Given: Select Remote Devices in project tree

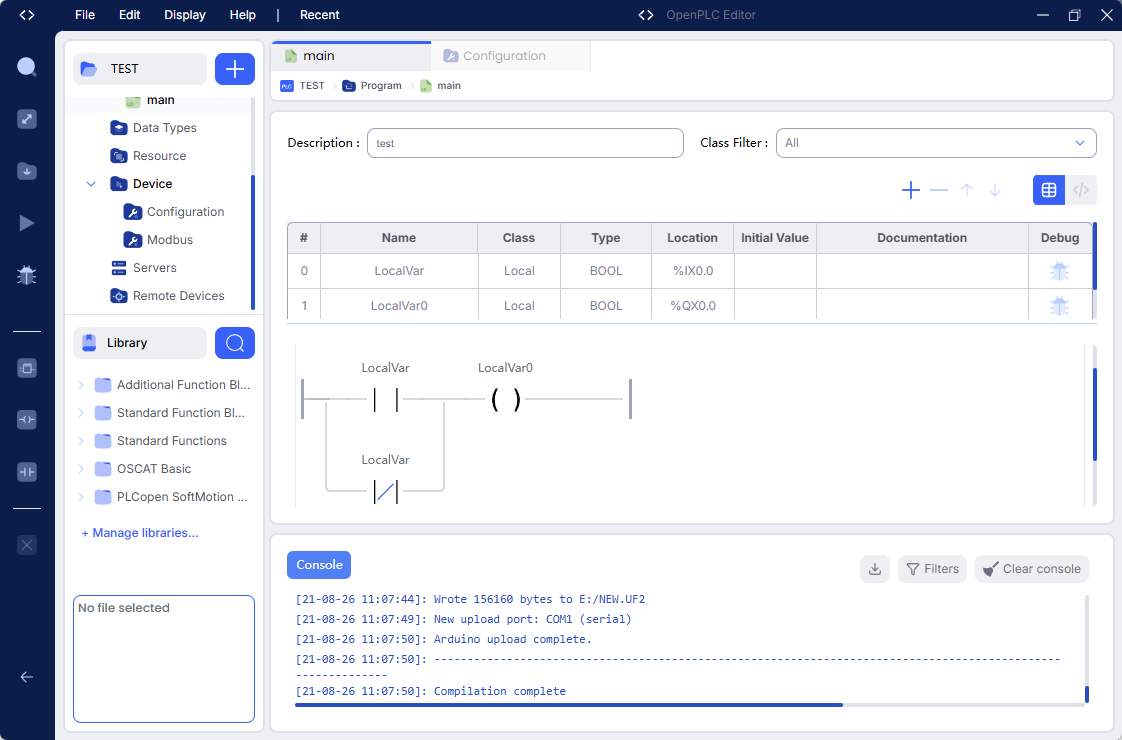Looking at the screenshot, I should (178, 296).
